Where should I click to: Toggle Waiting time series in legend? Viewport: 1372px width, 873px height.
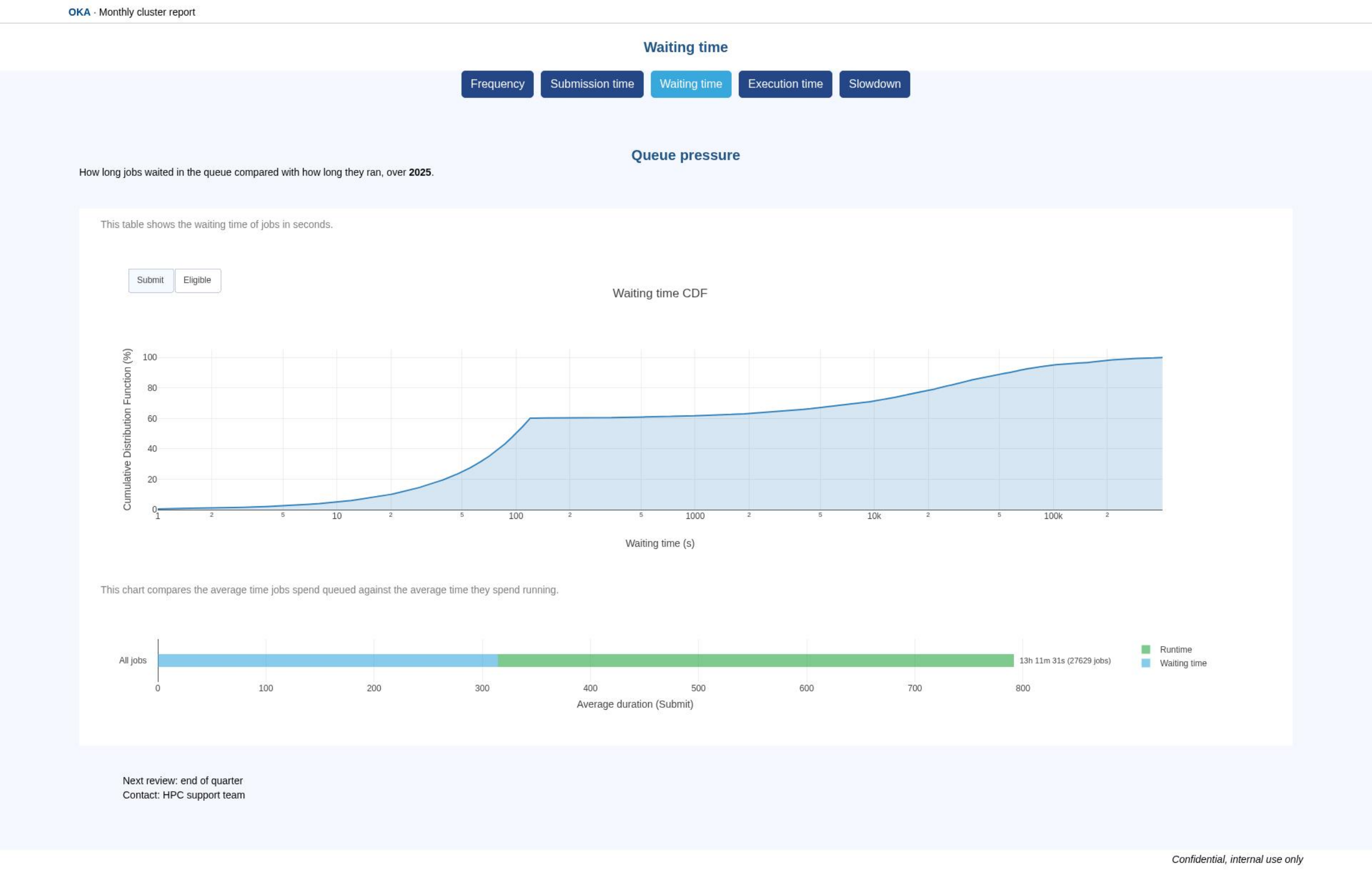coord(1183,663)
